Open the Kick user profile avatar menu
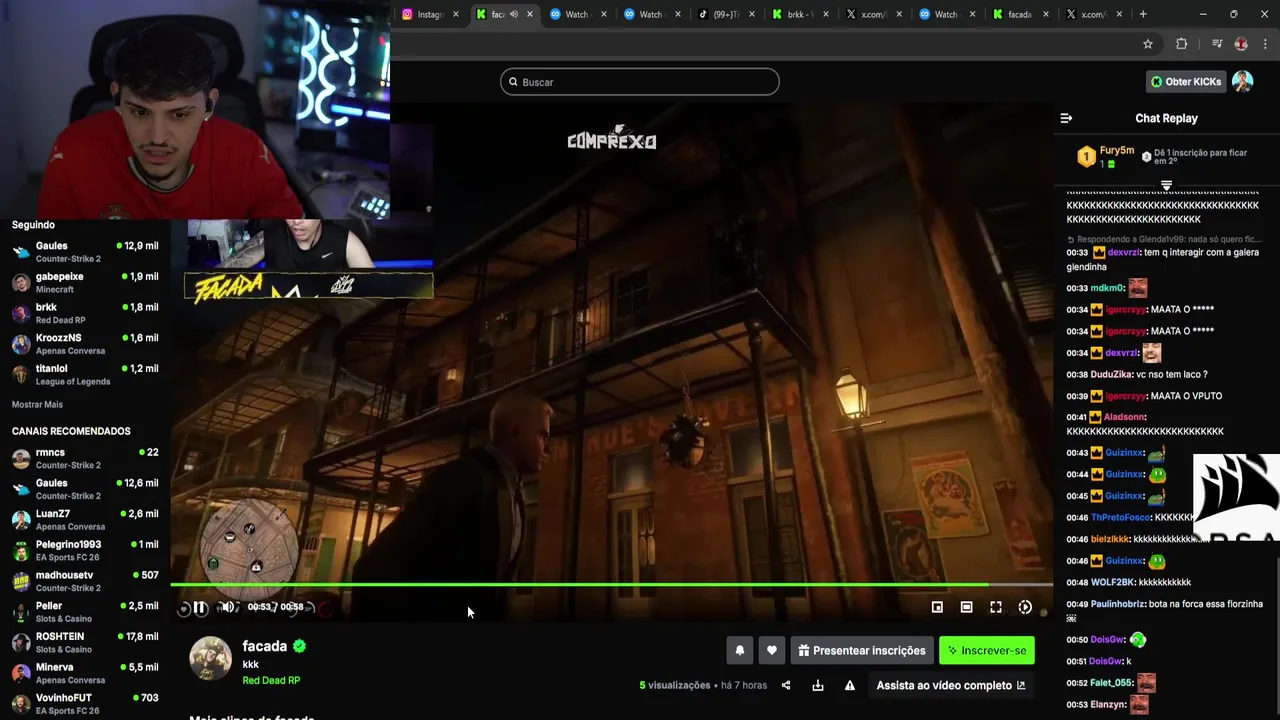1280x720 pixels. pos(1242,82)
